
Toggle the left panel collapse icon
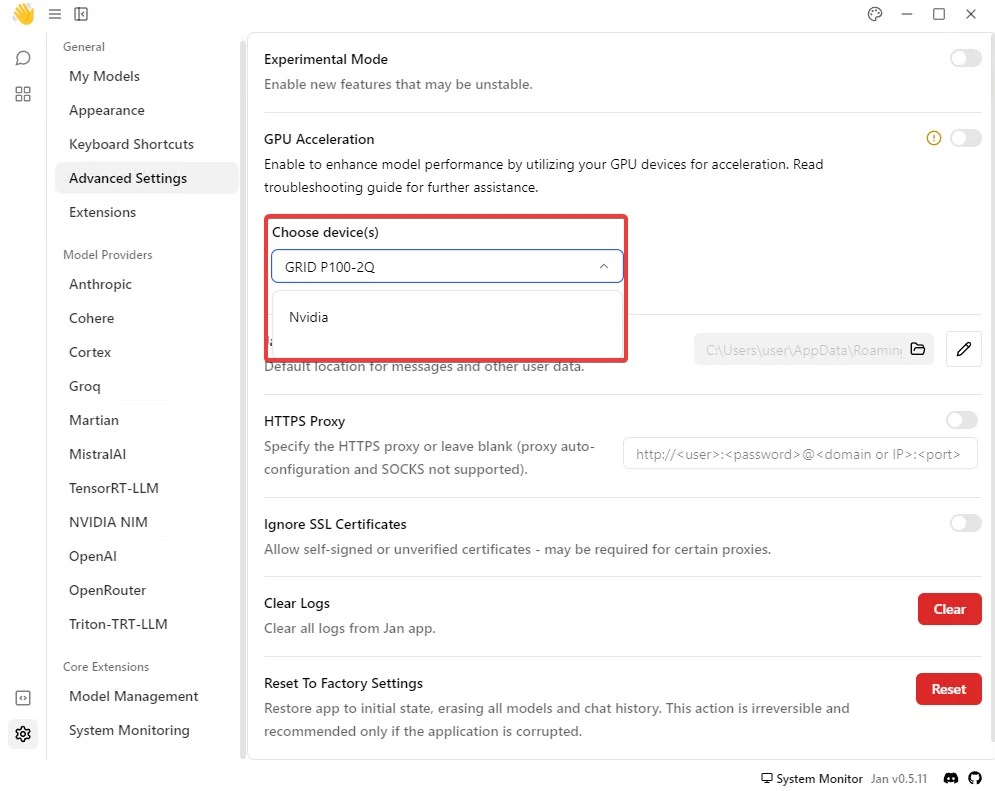pyautogui.click(x=81, y=14)
